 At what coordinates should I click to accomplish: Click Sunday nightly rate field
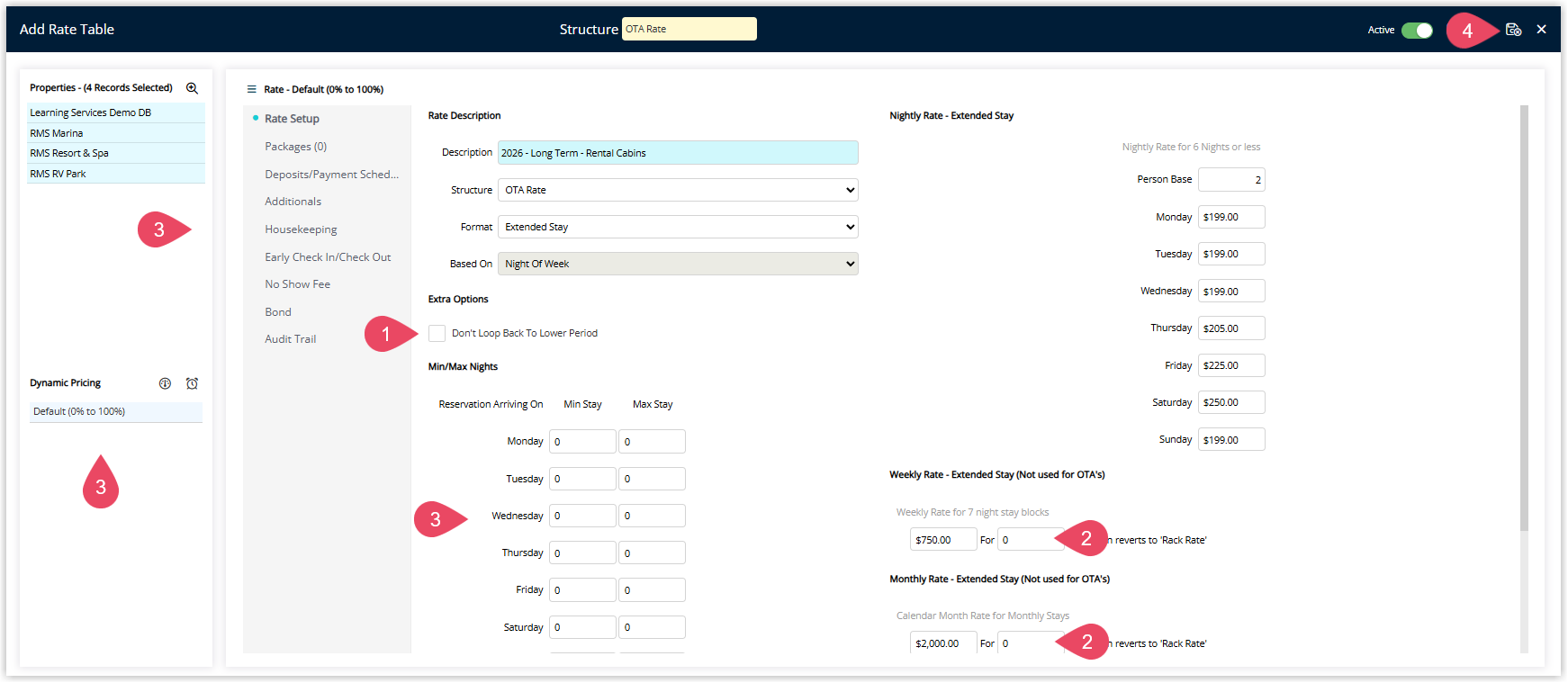coord(1231,440)
